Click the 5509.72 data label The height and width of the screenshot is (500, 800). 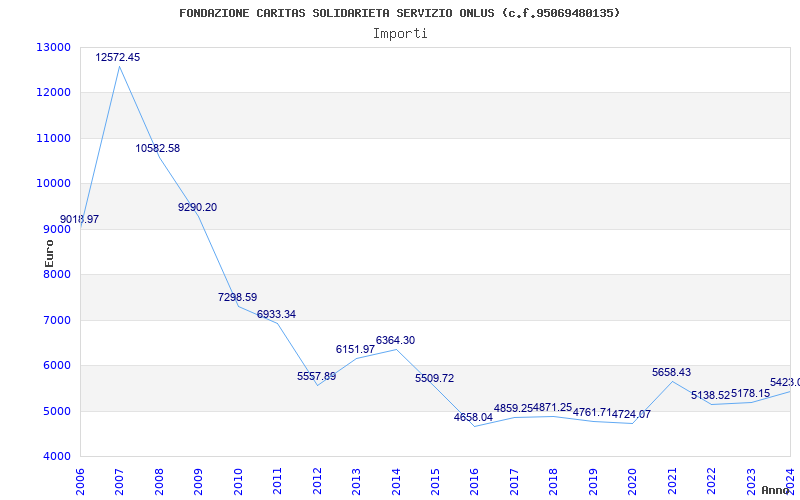(x=434, y=379)
